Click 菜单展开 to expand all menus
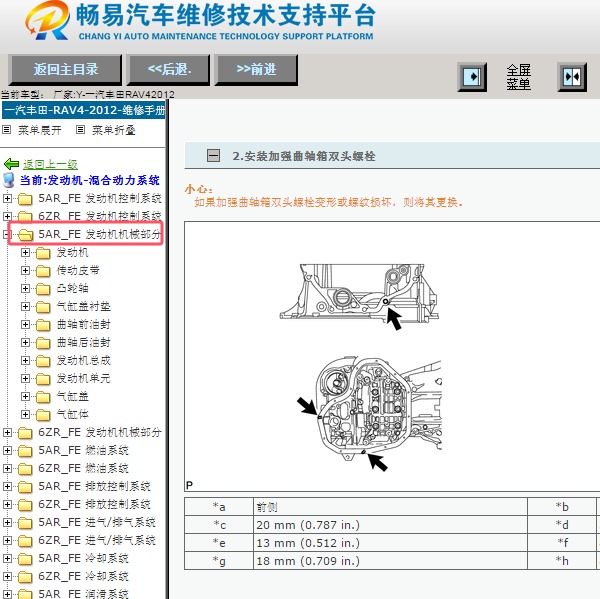This screenshot has height=599, width=600. pos(39,130)
